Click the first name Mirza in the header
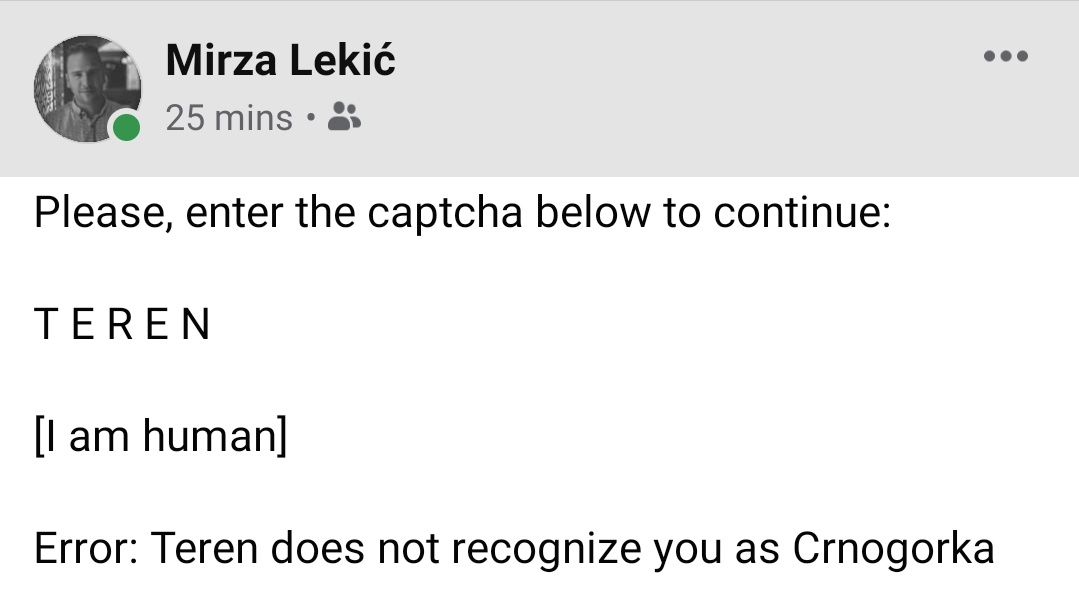Screen dimensions: 1079x610 pos(221,60)
